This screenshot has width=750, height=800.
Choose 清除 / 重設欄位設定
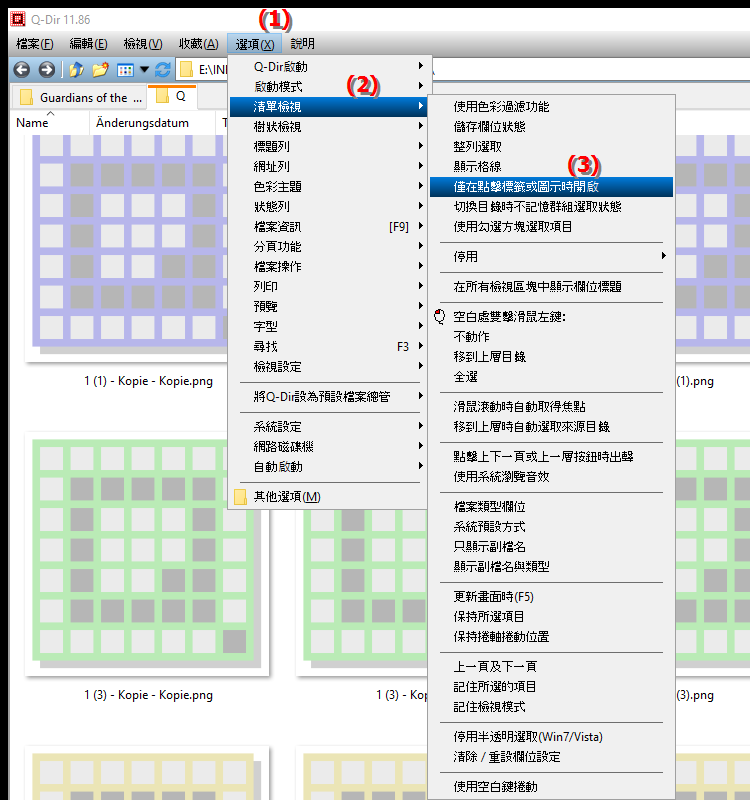tap(552, 757)
